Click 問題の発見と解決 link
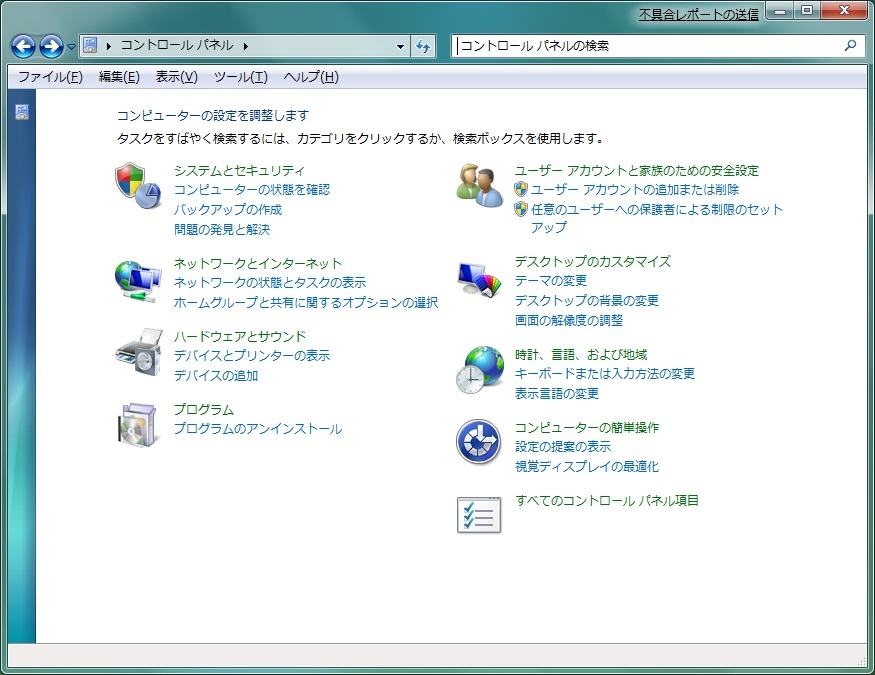Screen dimensions: 875x675 click(222, 229)
